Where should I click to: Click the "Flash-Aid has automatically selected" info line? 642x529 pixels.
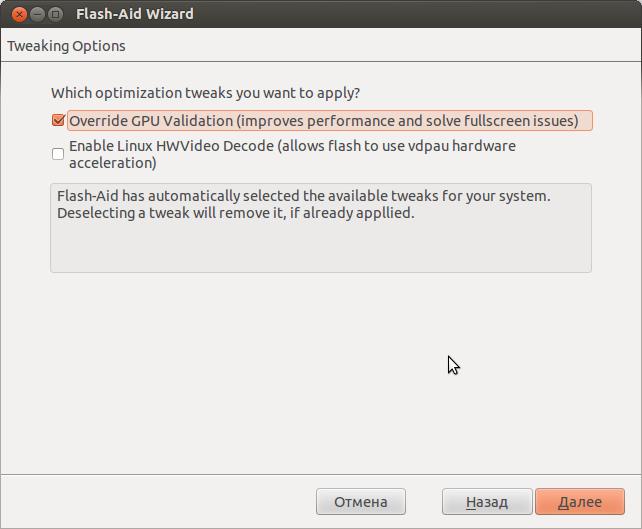(304, 196)
